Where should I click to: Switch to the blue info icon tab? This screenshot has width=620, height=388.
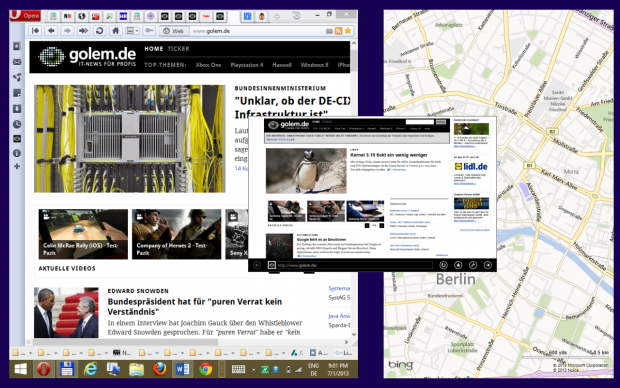click(248, 16)
